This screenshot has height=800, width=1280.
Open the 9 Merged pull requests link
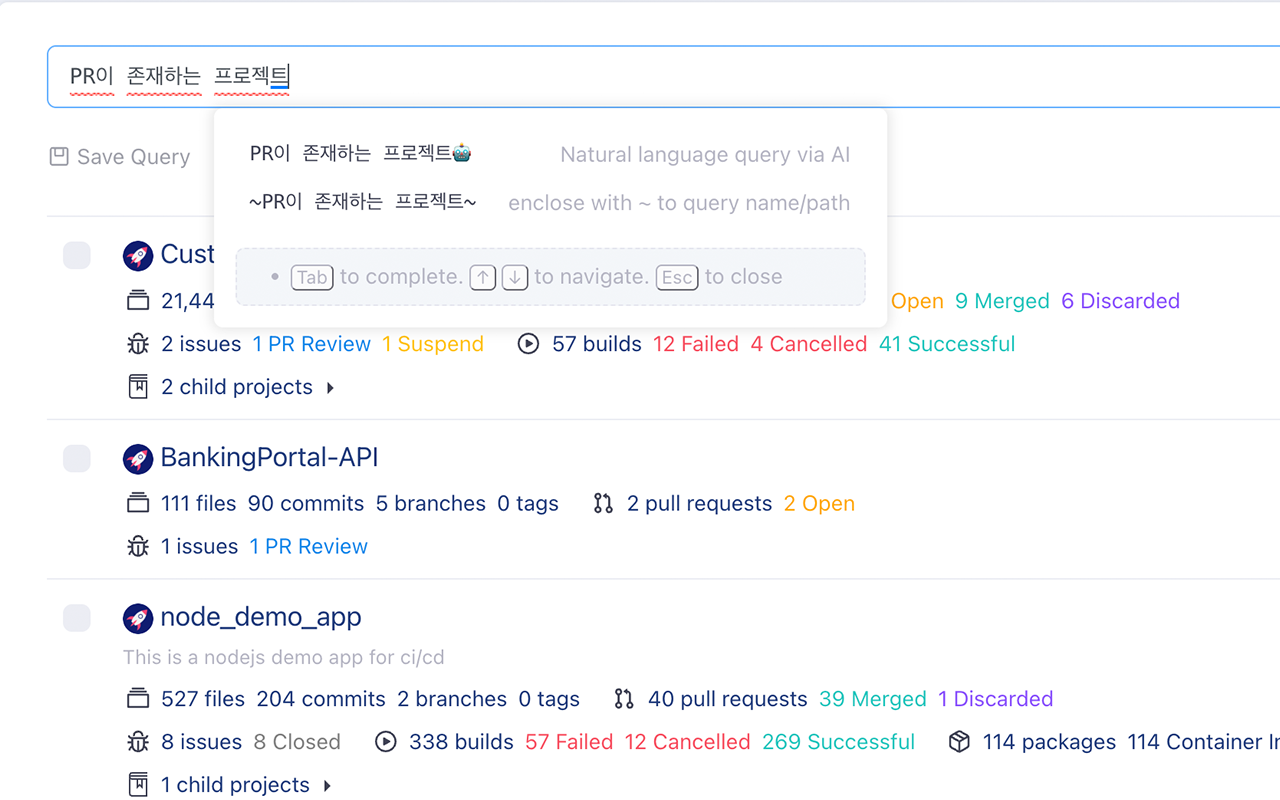coord(1002,301)
